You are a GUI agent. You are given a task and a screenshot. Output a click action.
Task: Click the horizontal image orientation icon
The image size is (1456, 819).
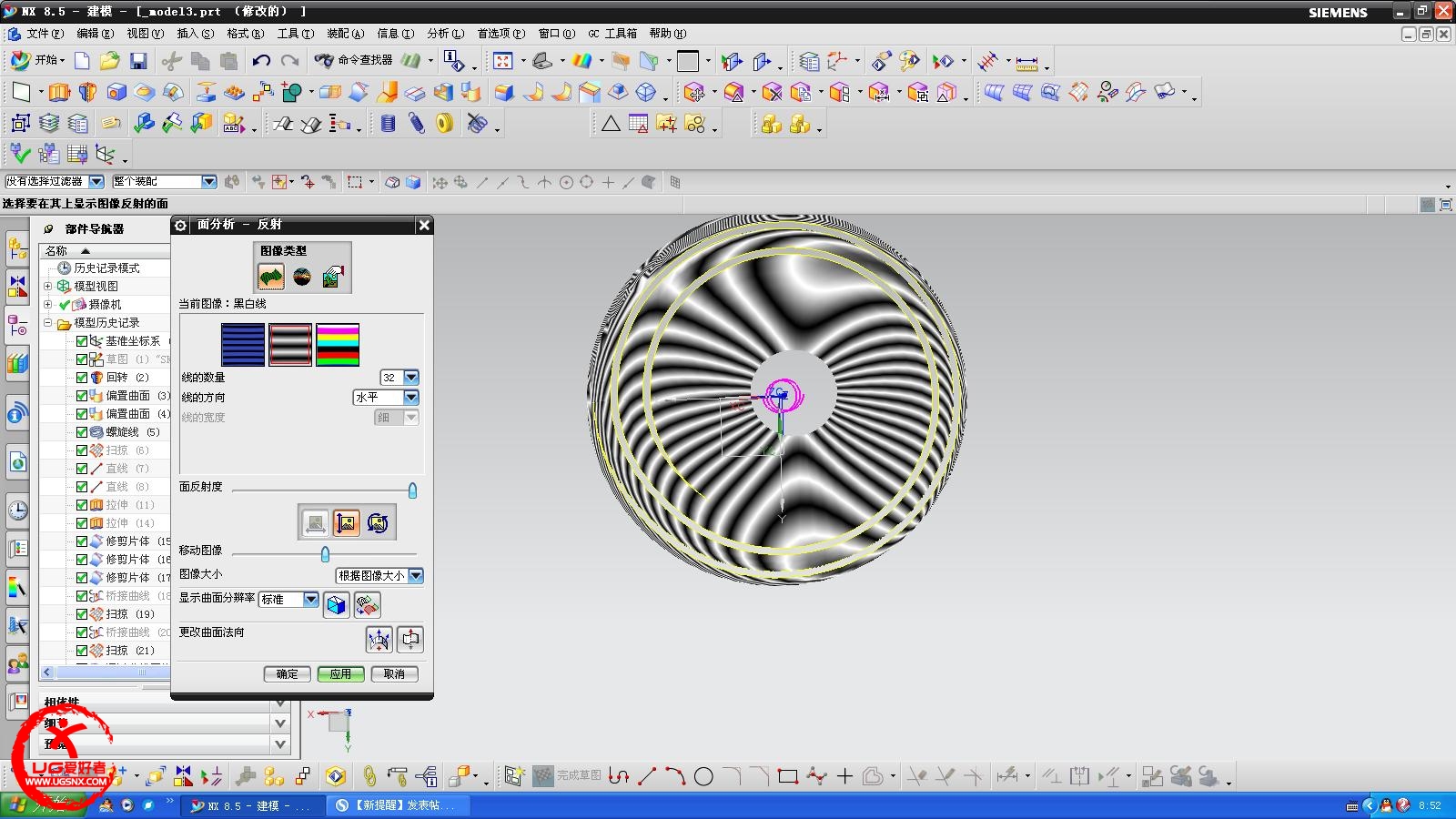(x=315, y=522)
